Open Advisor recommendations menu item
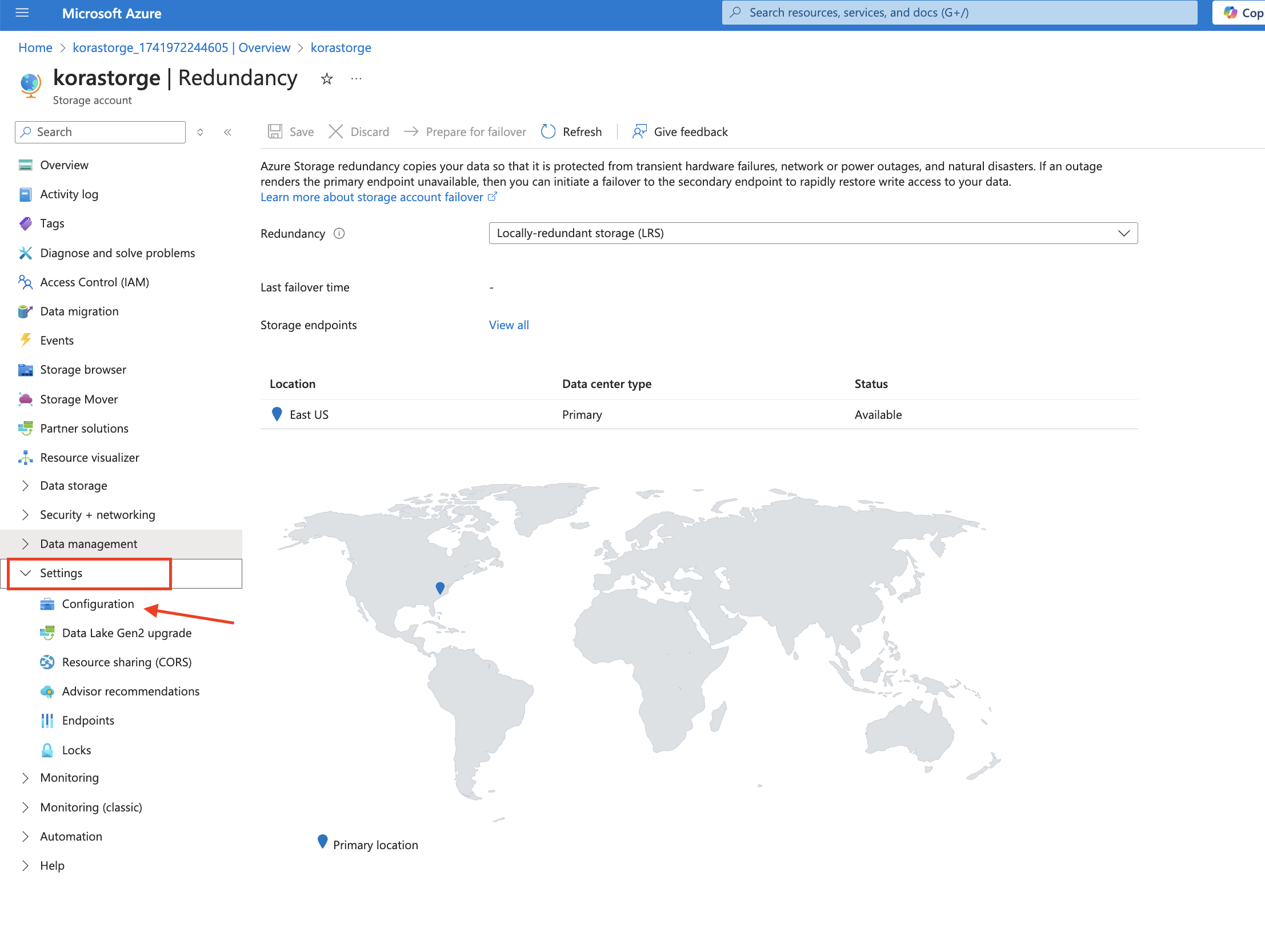Screen dimensions: 1265x952 [131, 691]
